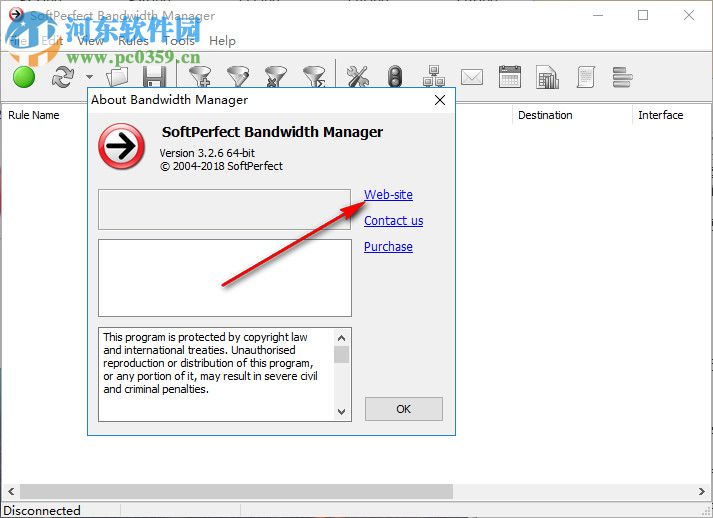713x518 pixels.
Task: Click the report chart toolbar icon
Action: [x=547, y=76]
